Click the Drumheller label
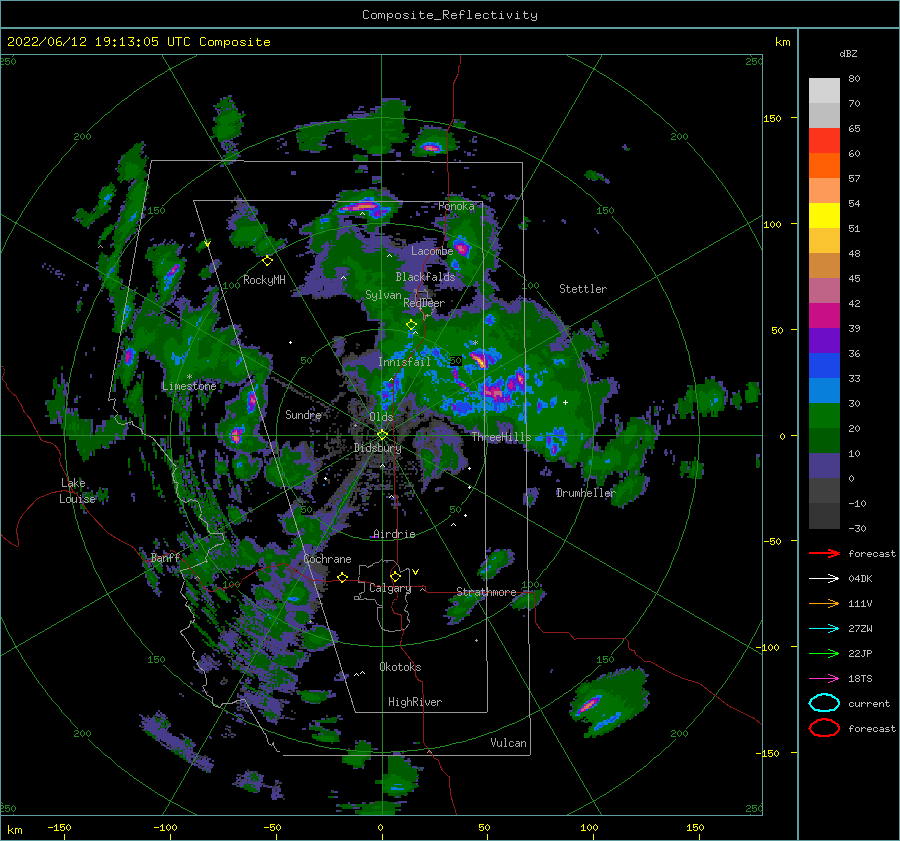The image size is (900, 841). click(585, 493)
